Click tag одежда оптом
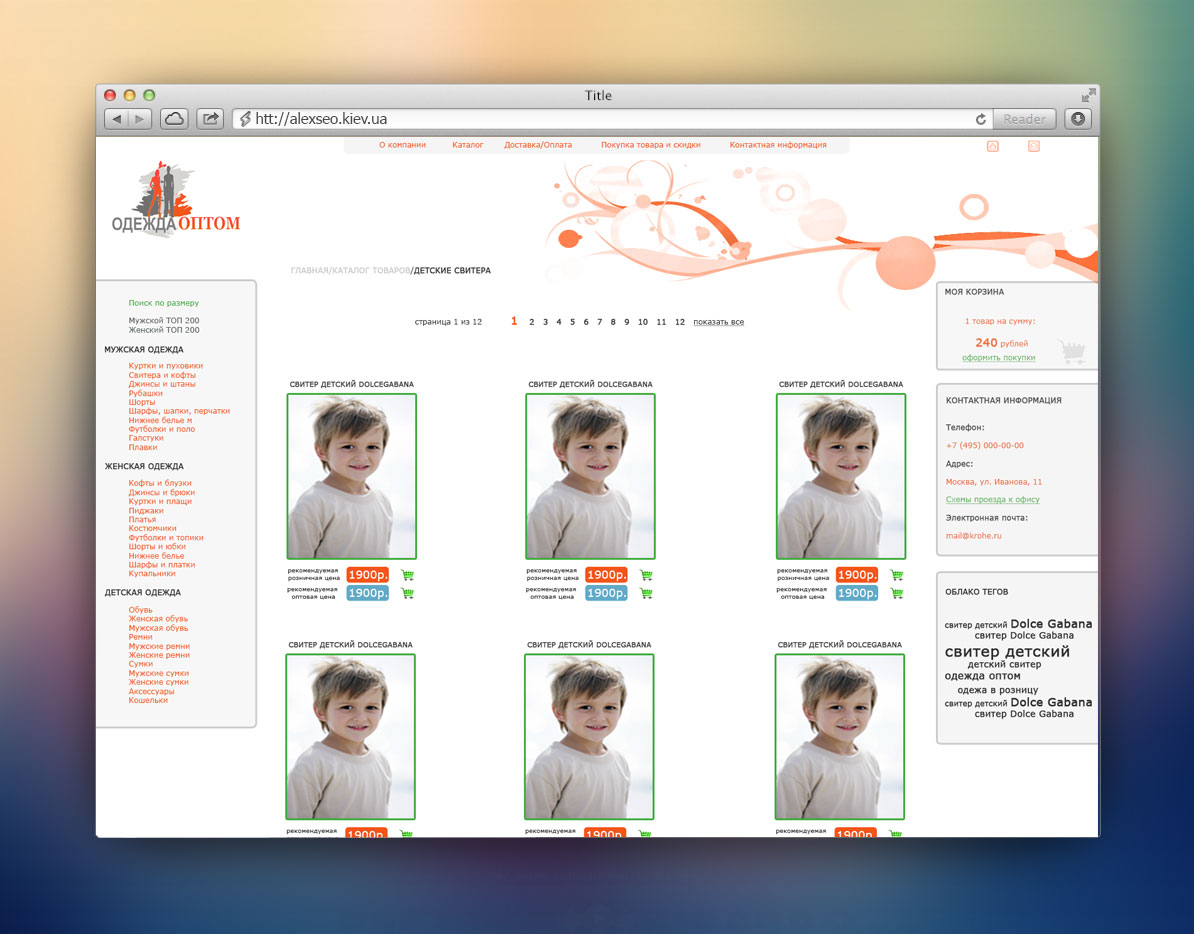The image size is (1194, 934). click(982, 676)
